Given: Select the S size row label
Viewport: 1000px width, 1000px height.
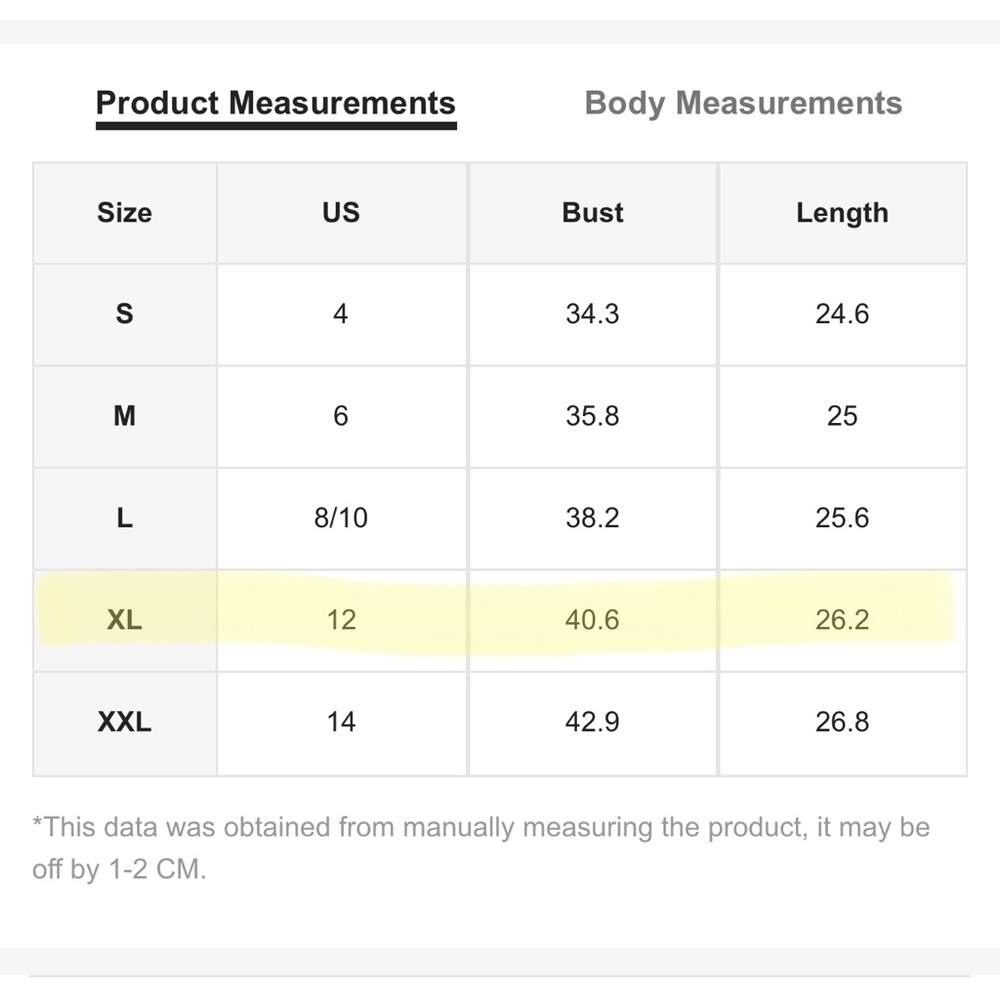Looking at the screenshot, I should pyautogui.click(x=124, y=314).
